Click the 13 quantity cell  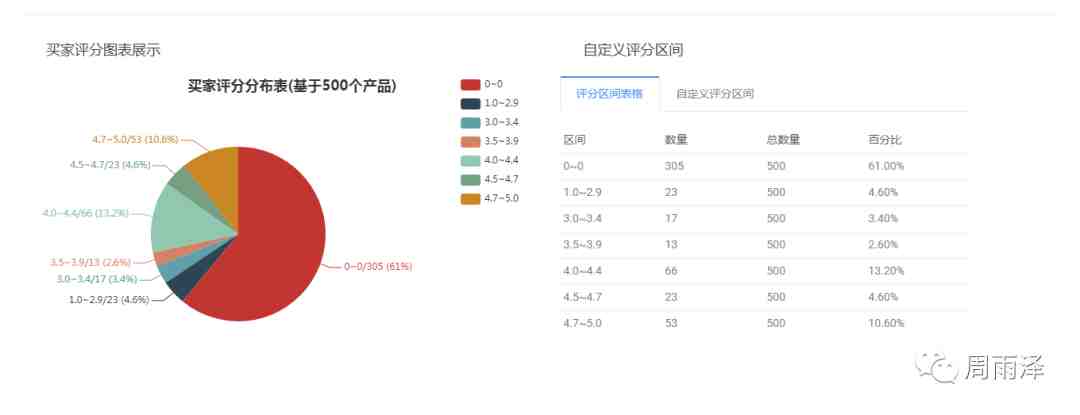click(672, 244)
